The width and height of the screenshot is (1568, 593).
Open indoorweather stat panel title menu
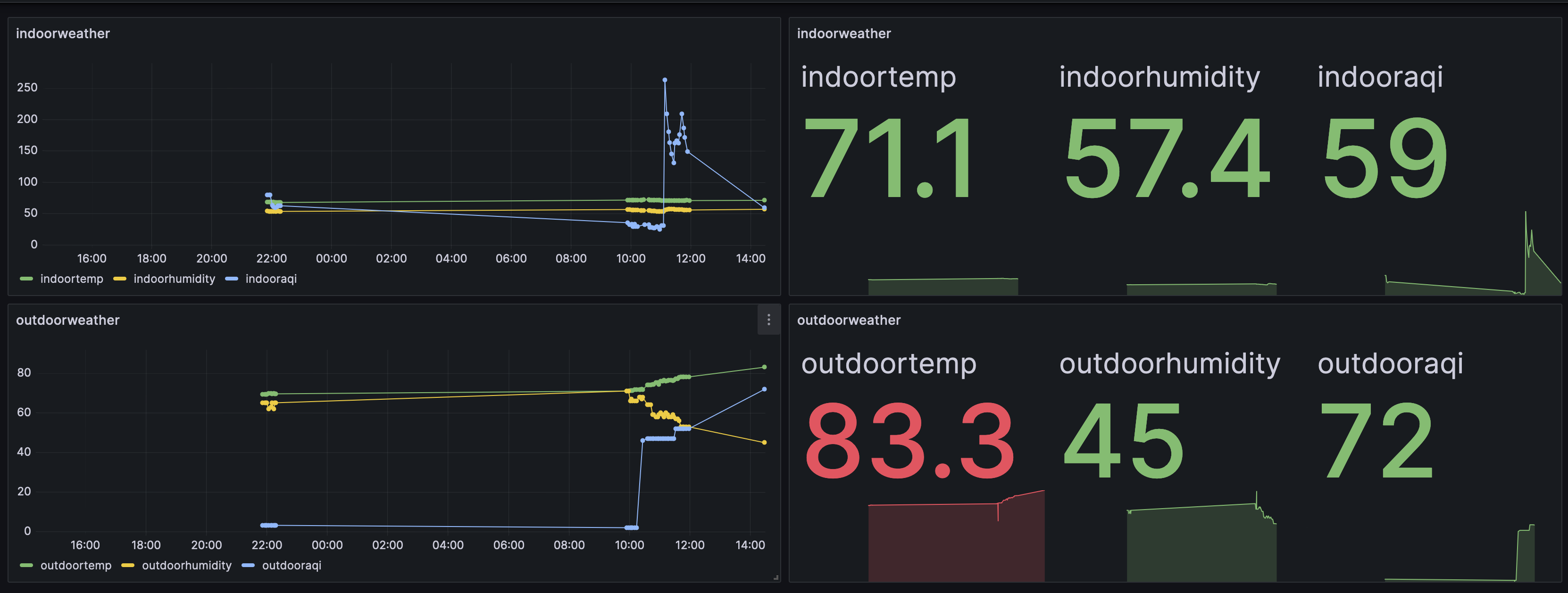(x=843, y=33)
